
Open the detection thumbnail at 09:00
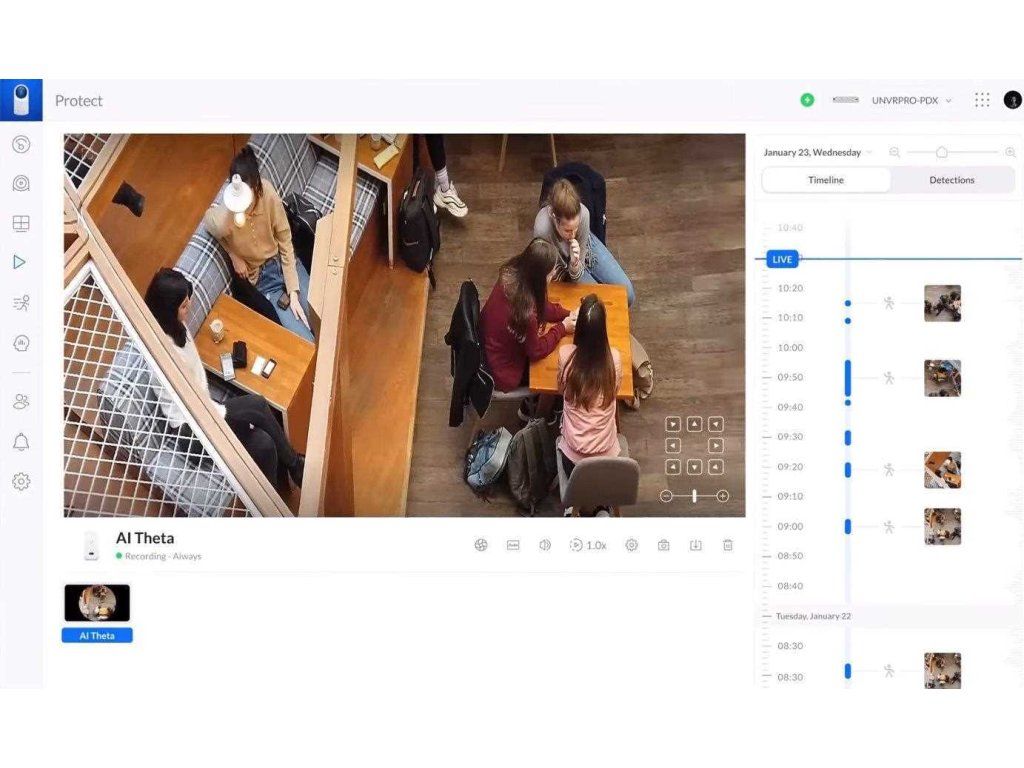[x=942, y=526]
